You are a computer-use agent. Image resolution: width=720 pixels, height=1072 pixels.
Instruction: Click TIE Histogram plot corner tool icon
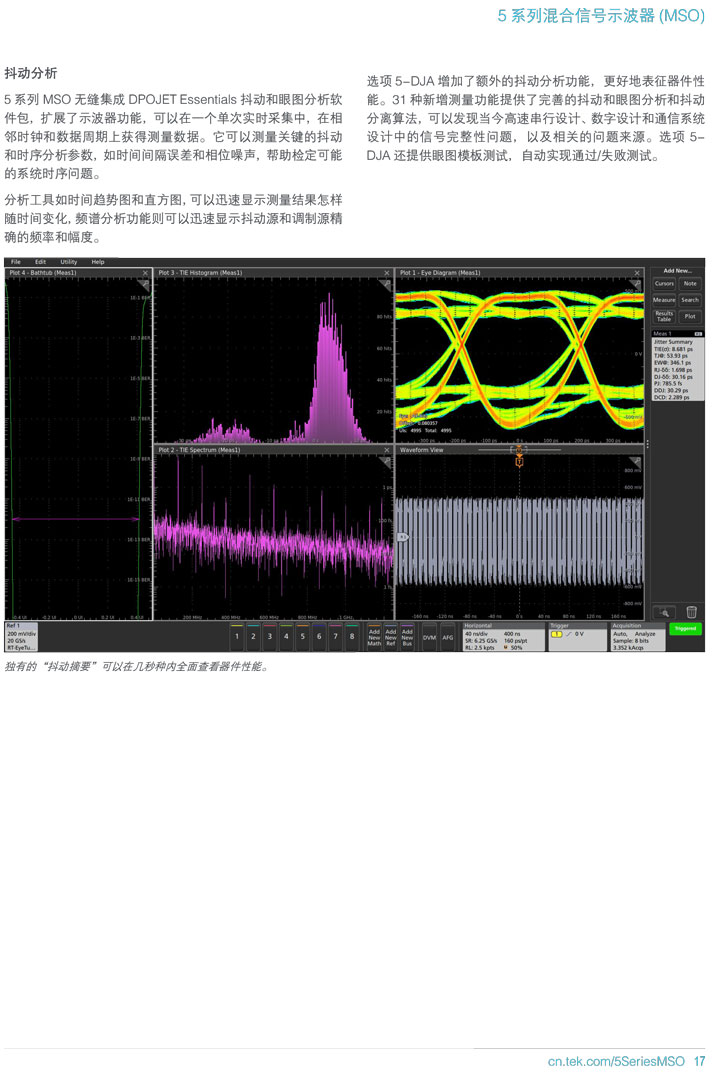(x=385, y=284)
